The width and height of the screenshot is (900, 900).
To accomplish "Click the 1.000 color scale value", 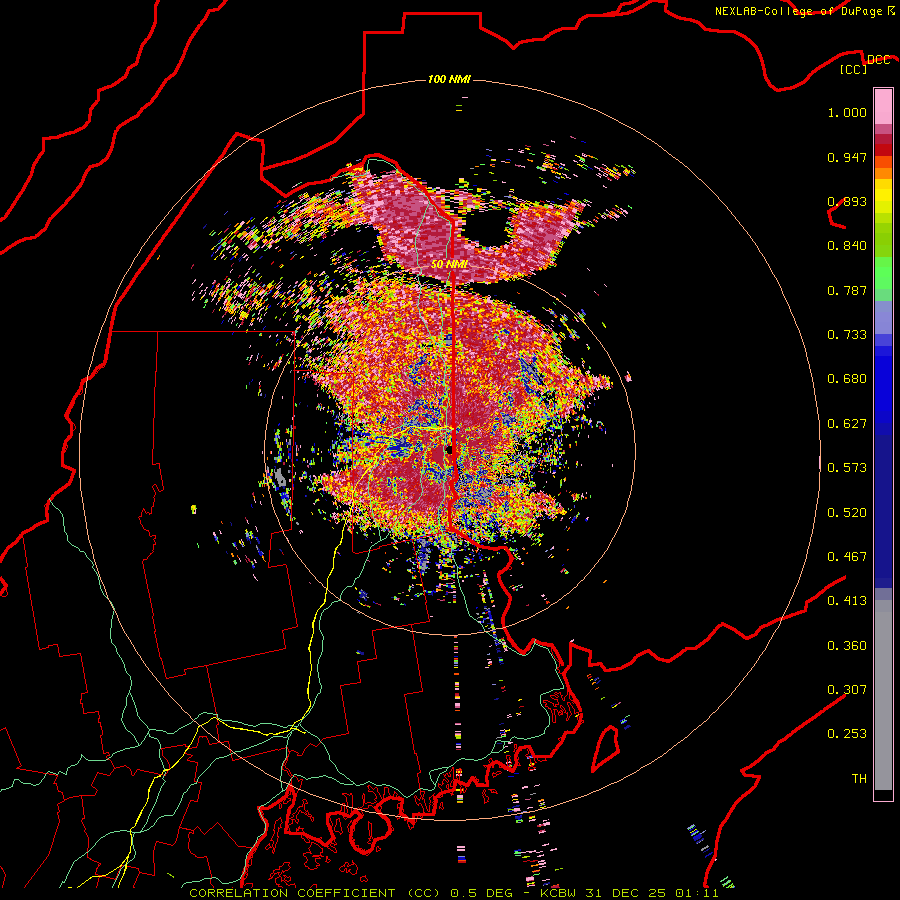I will (847, 112).
